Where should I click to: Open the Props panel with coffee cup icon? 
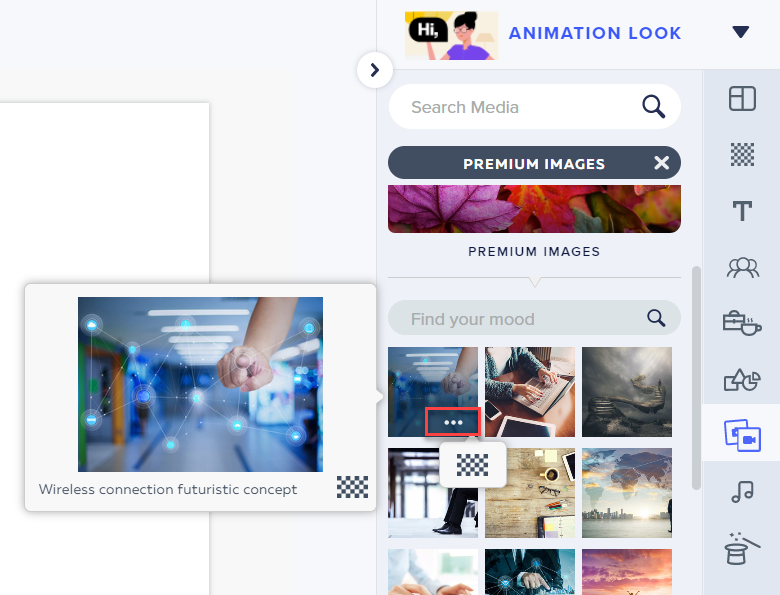742,322
